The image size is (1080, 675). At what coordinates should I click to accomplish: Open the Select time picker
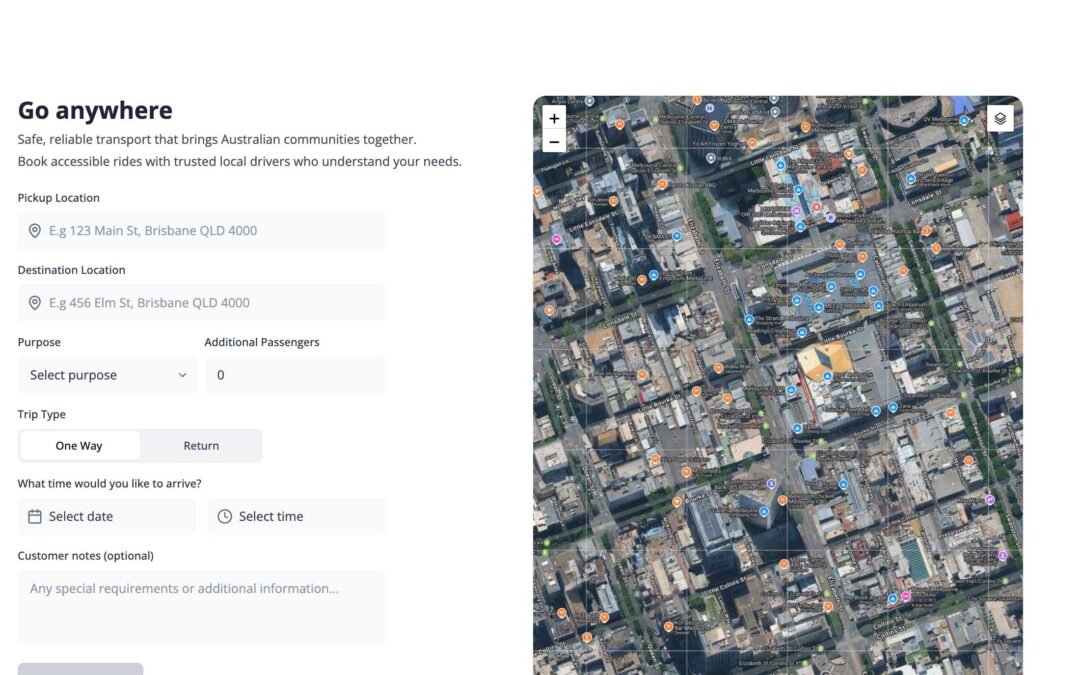point(297,517)
